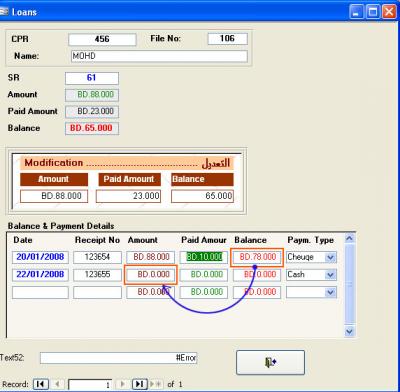This screenshot has height=392, width=400.
Task: Click the Balance header in Modification panel
Action: (202, 179)
